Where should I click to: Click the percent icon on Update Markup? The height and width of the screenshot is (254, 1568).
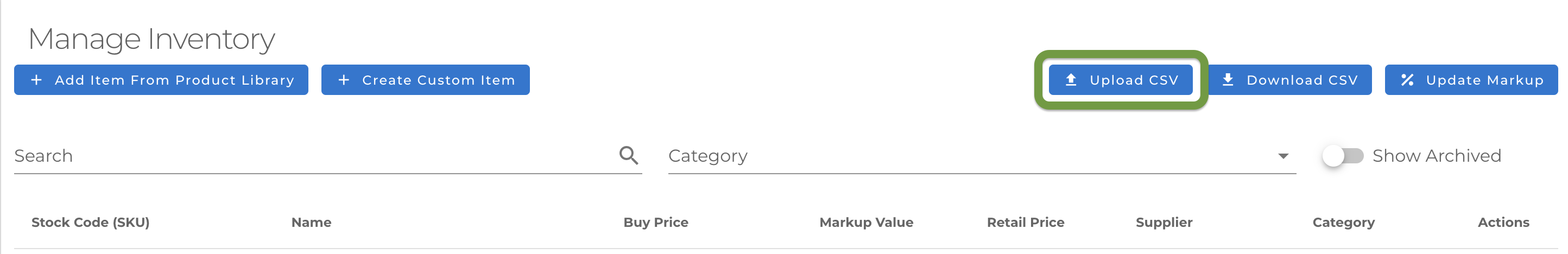pyautogui.click(x=1407, y=80)
